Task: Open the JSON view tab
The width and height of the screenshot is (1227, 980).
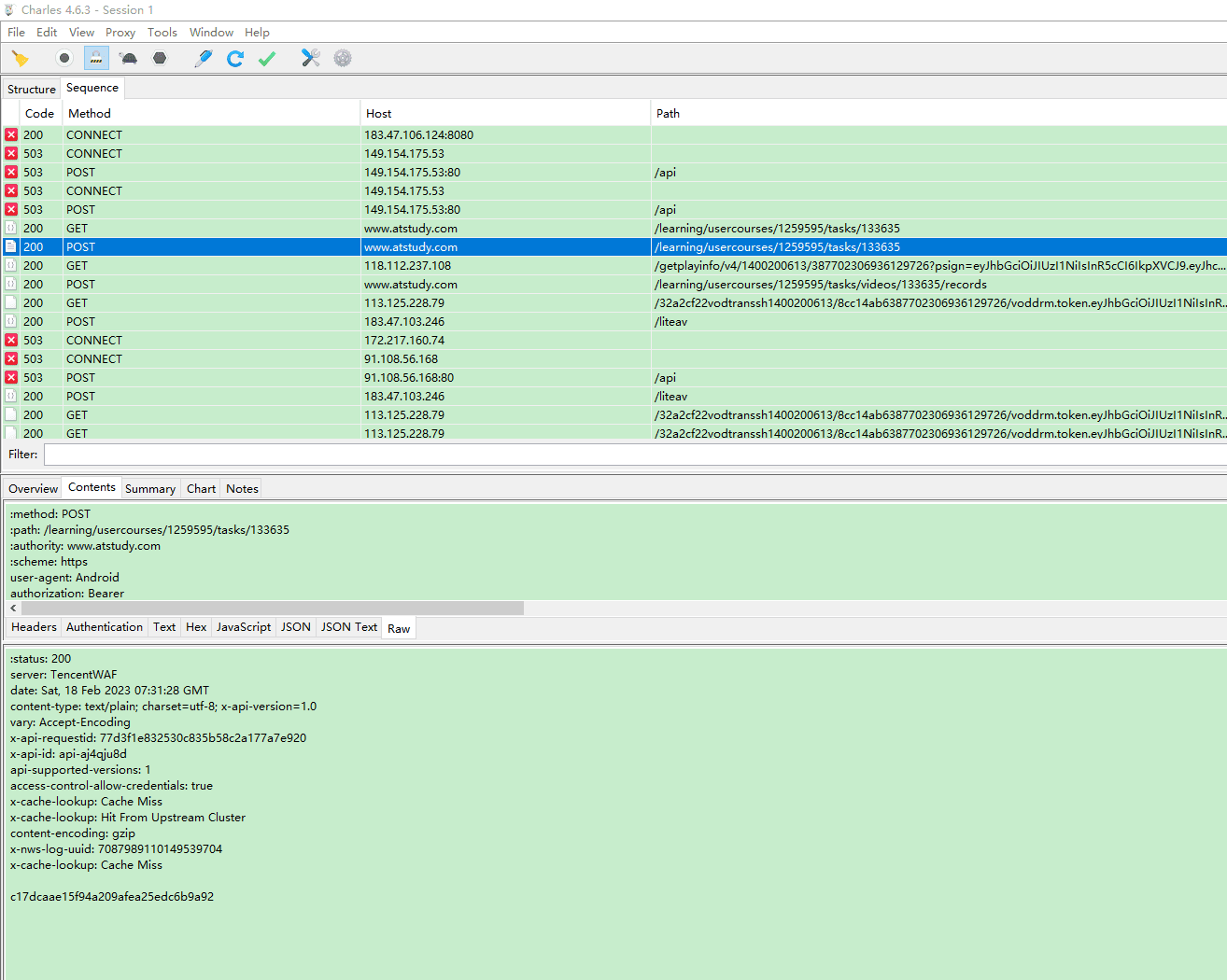Action: (x=296, y=627)
